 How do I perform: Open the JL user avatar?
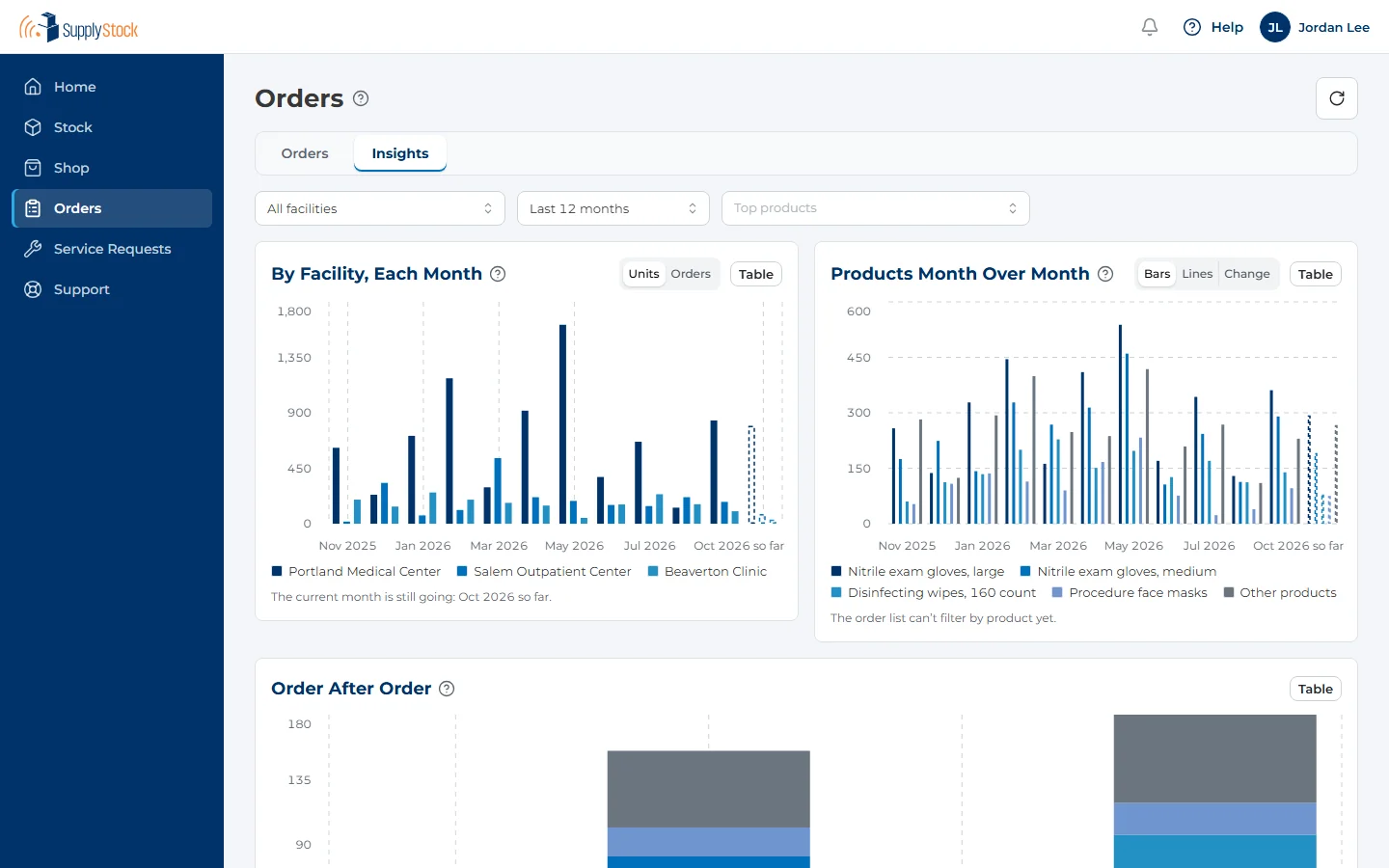1275,27
